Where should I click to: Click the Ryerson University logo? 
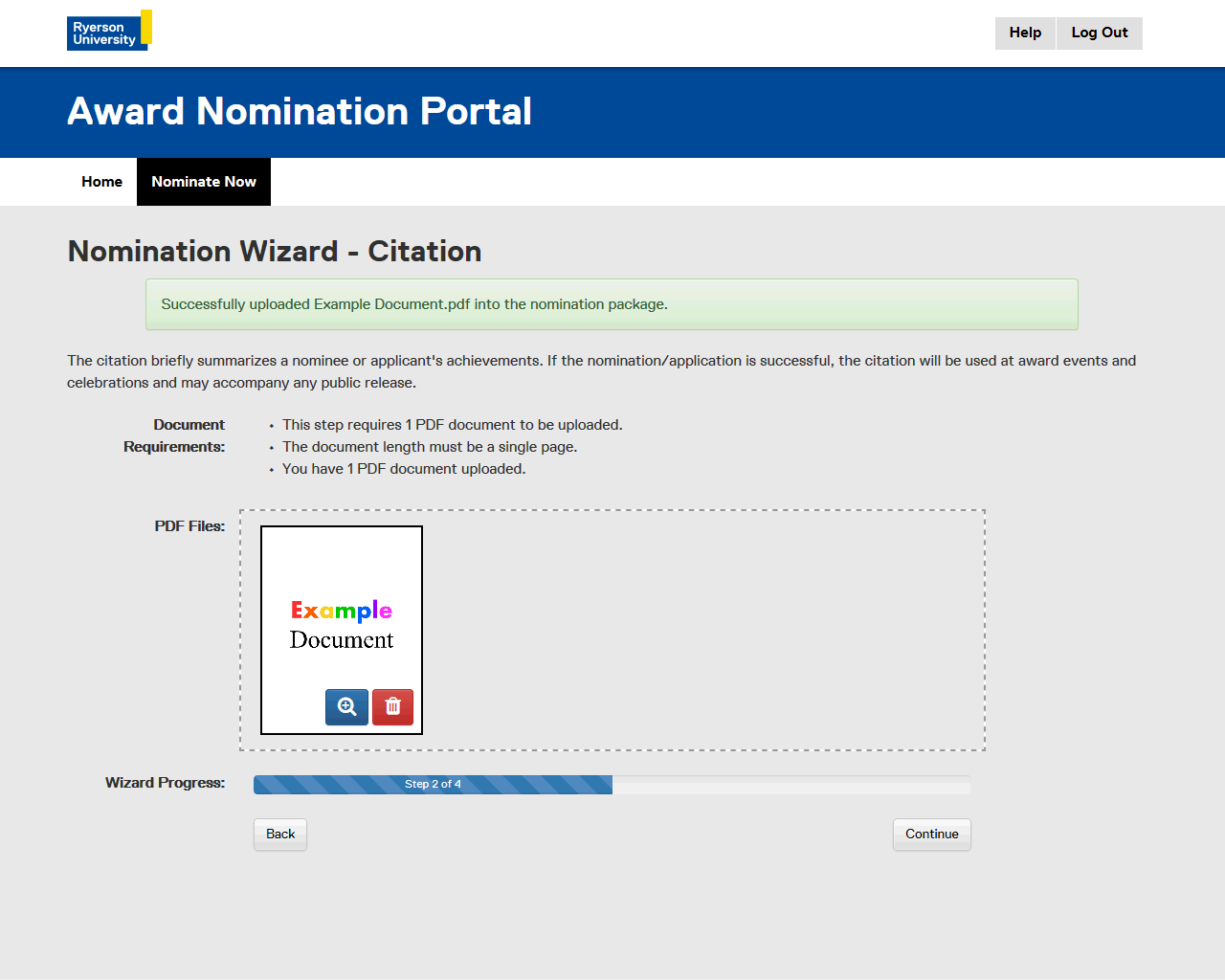108,31
